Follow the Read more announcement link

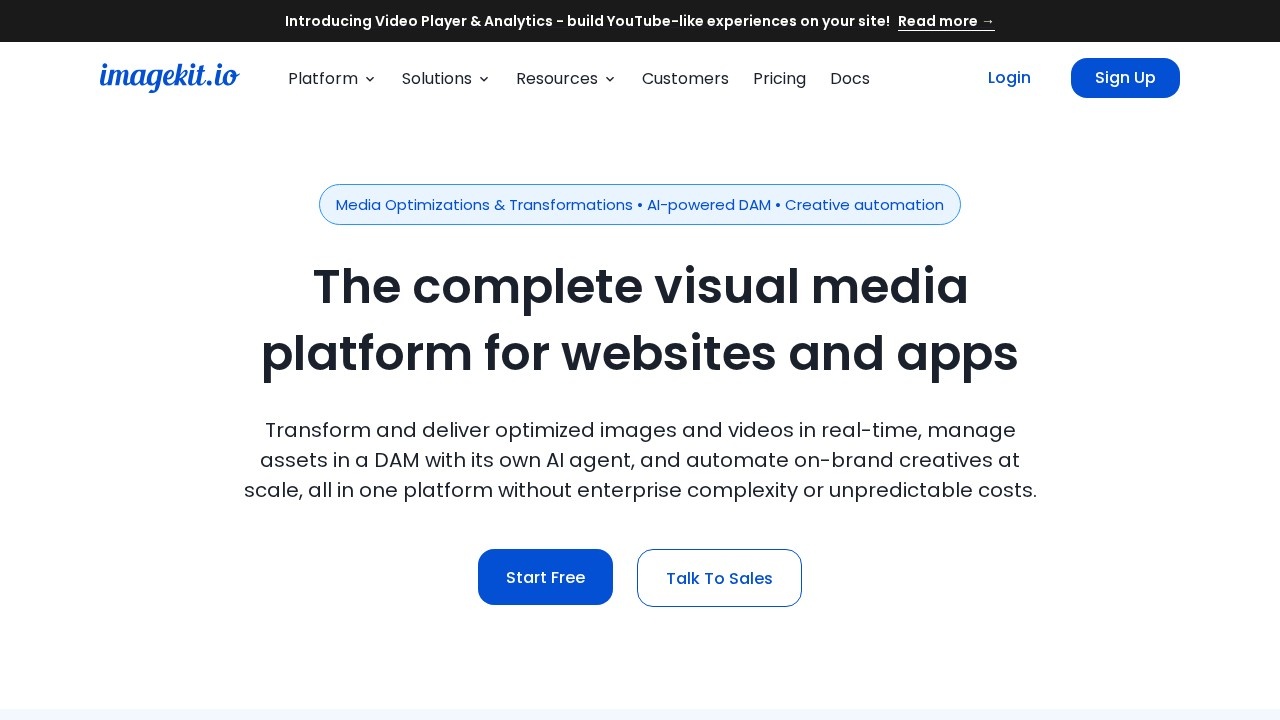tap(946, 21)
